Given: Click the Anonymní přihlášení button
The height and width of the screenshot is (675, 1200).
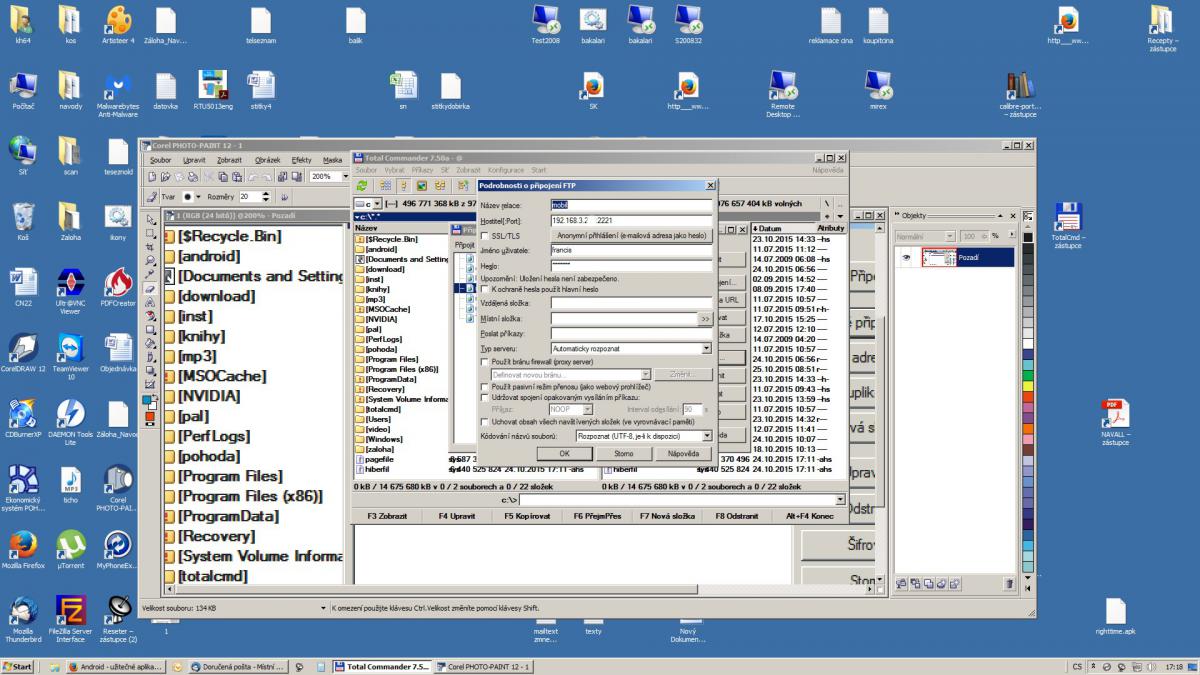Looking at the screenshot, I should click(x=632, y=235).
